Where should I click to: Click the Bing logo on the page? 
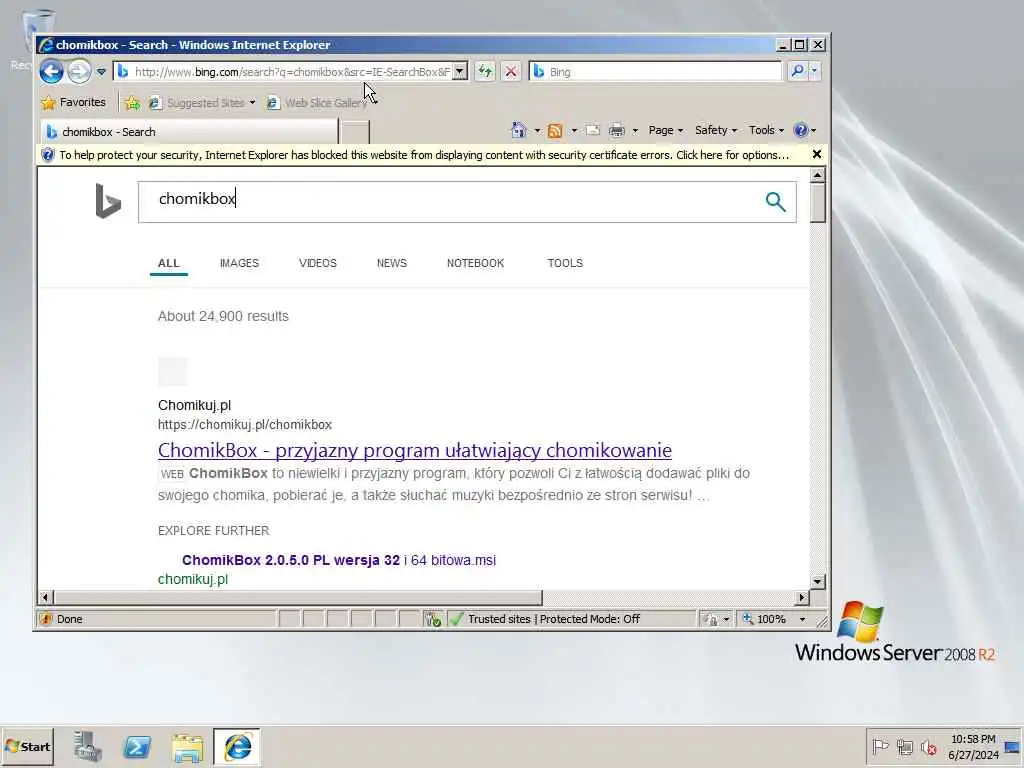[x=108, y=200]
